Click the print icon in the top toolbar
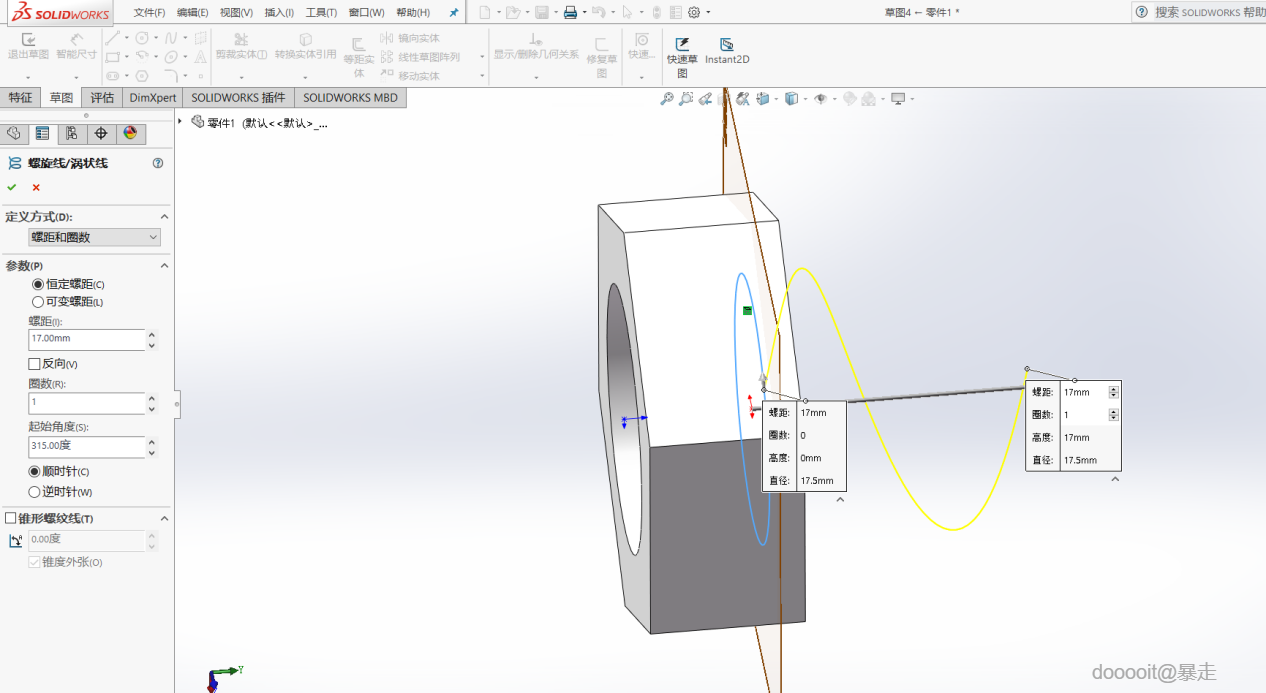 pos(569,12)
